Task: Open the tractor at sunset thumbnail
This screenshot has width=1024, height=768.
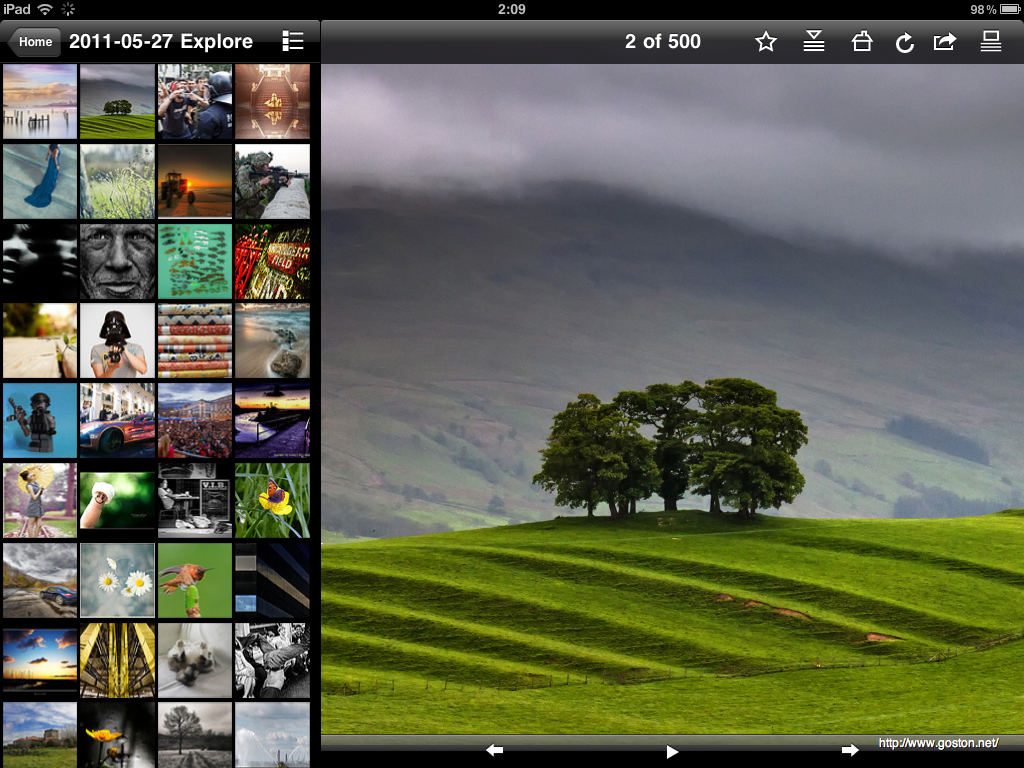Action: pyautogui.click(x=195, y=182)
